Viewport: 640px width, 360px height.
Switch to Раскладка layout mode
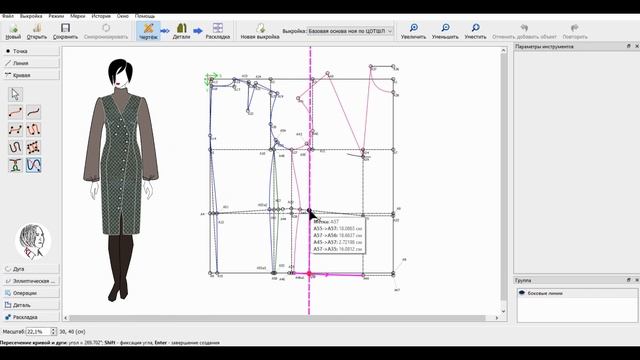[218, 31]
